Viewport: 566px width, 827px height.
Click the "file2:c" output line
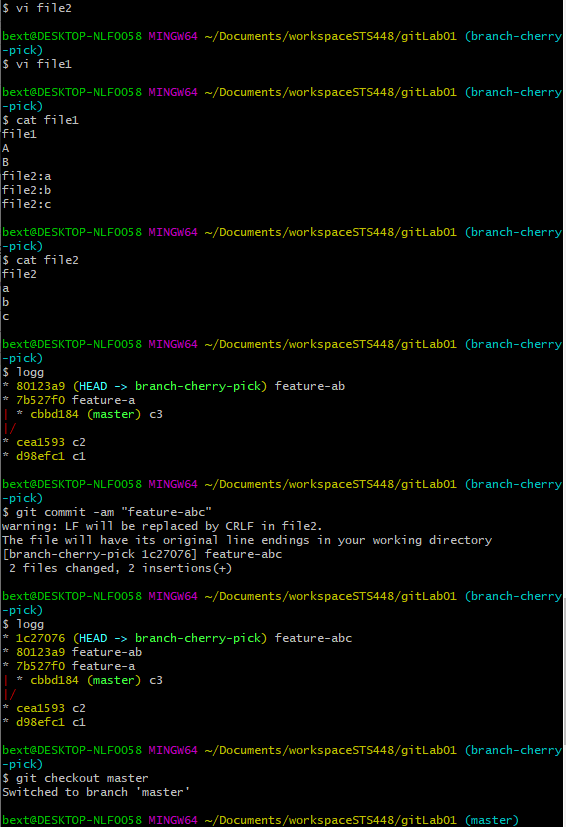coord(27,204)
